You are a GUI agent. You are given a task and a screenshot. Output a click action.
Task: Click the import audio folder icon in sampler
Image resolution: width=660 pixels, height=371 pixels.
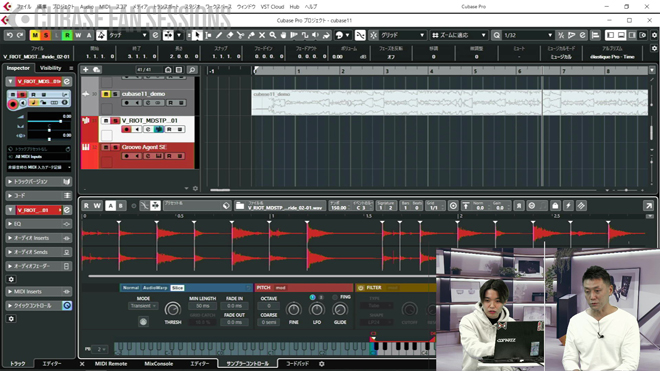pyautogui.click(x=240, y=206)
